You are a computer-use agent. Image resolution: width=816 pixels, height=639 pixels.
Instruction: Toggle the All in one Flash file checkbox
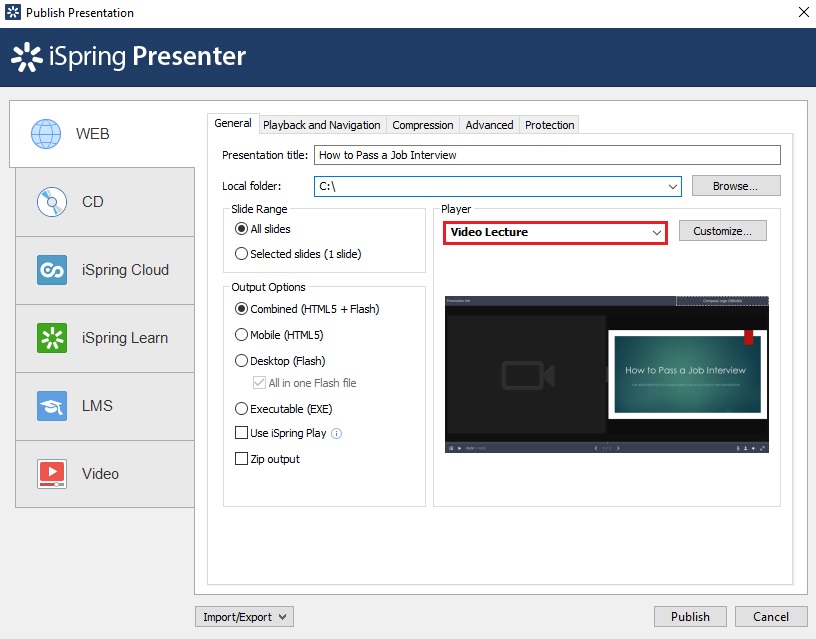(259, 383)
